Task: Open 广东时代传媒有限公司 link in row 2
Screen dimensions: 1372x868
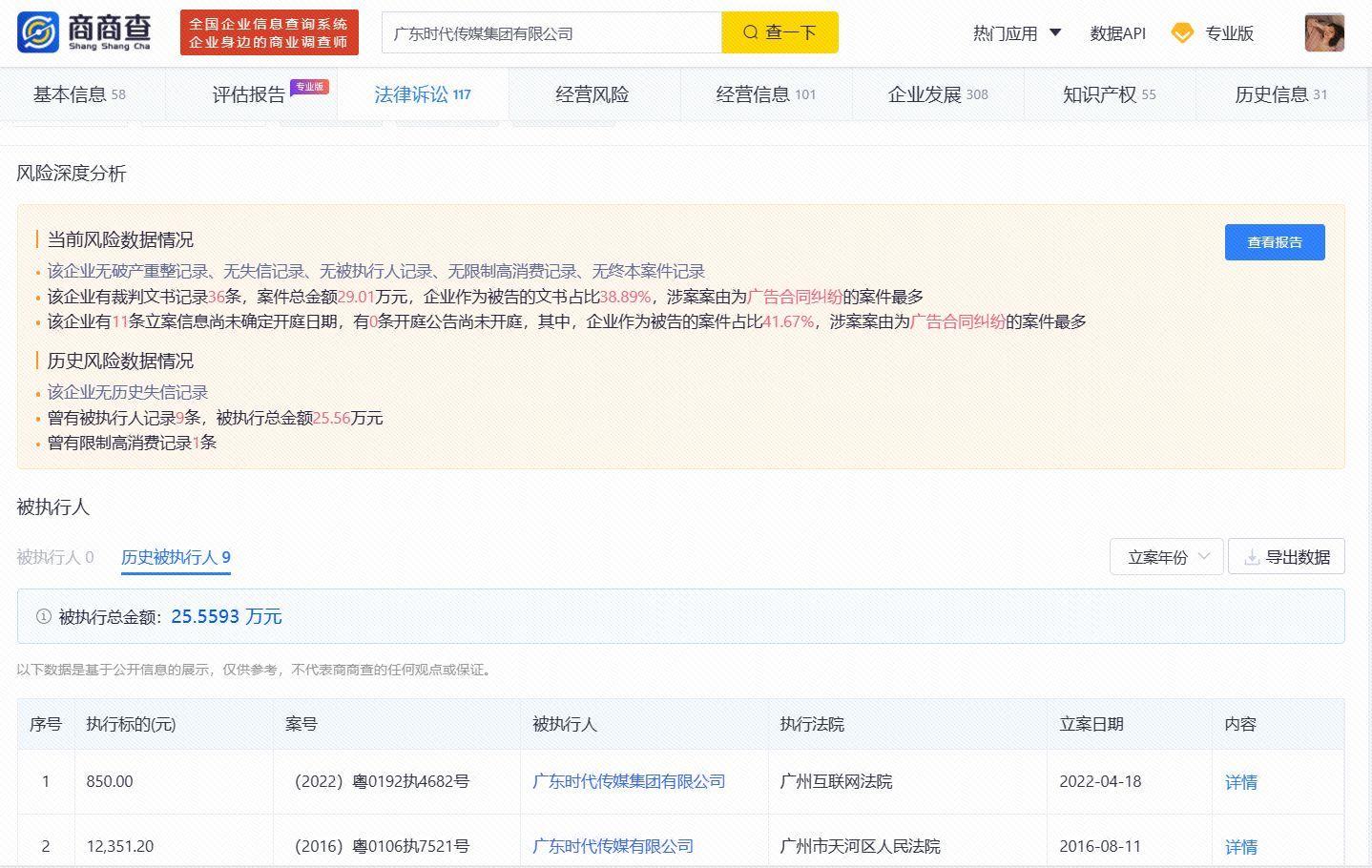Action: click(613, 846)
